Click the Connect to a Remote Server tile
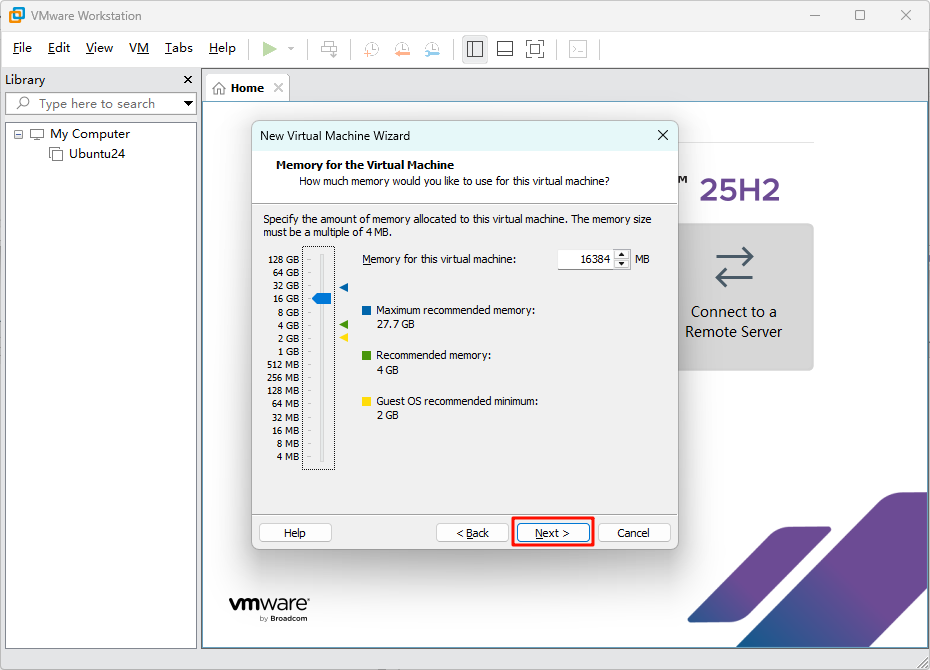 click(x=746, y=297)
